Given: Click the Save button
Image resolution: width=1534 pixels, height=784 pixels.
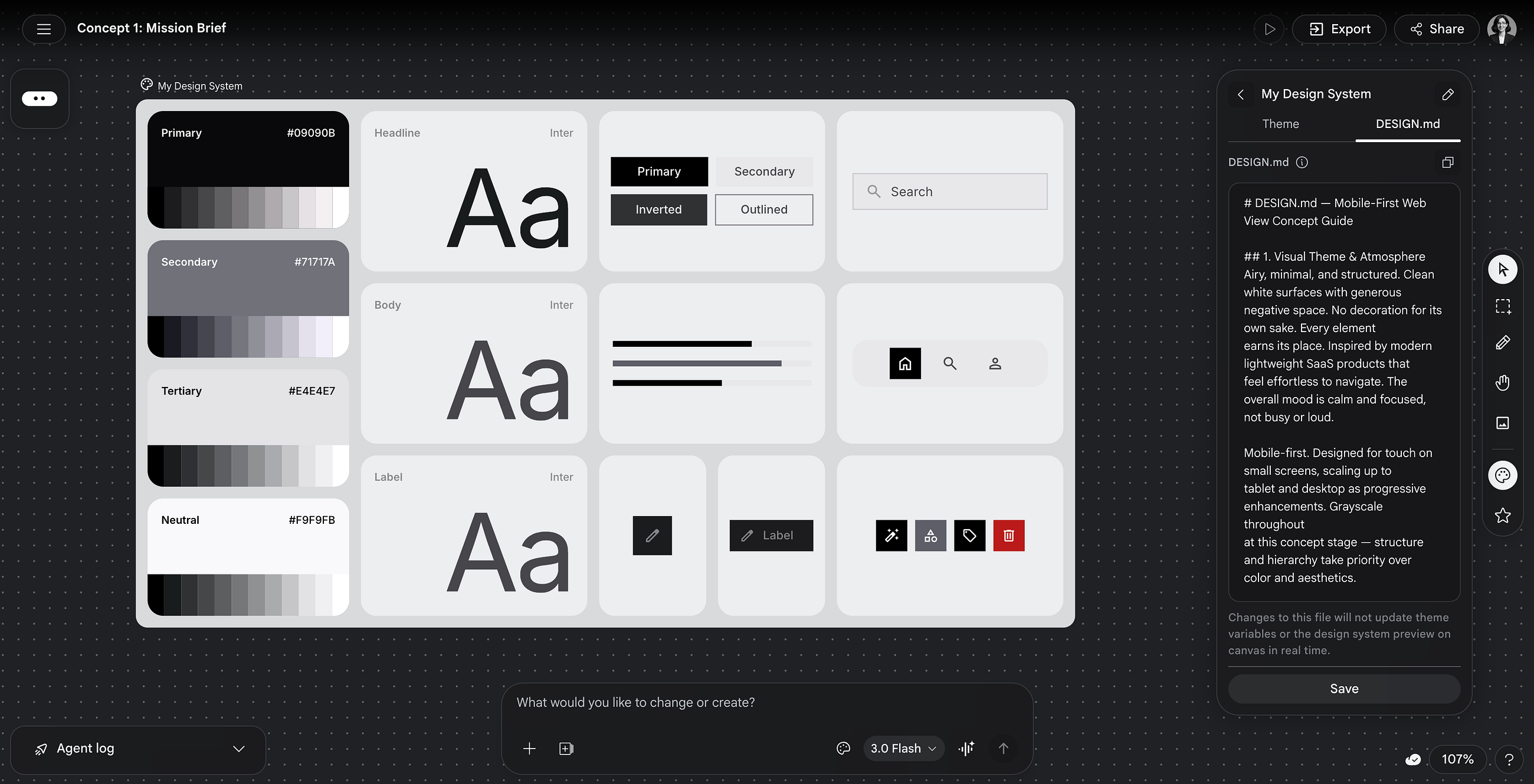Looking at the screenshot, I should [1344, 689].
